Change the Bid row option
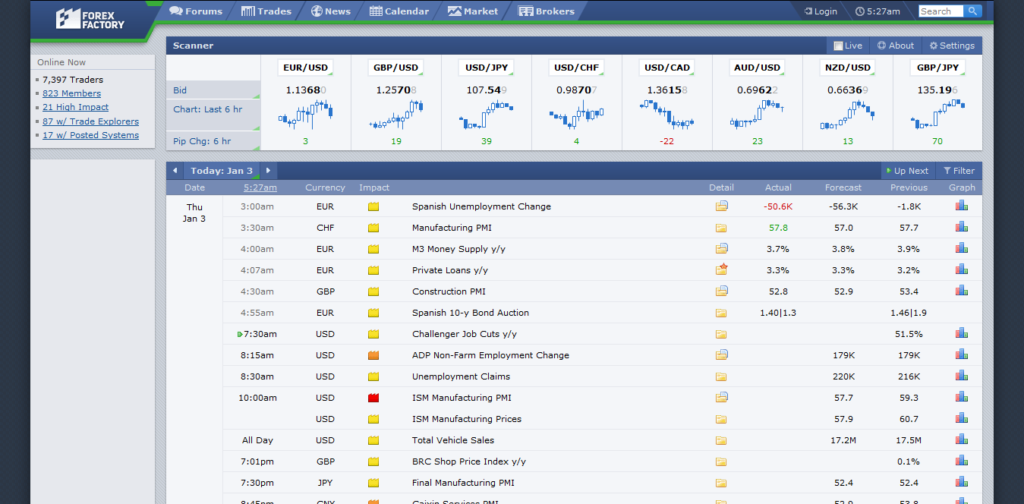Image resolution: width=1024 pixels, height=504 pixels. point(214,90)
